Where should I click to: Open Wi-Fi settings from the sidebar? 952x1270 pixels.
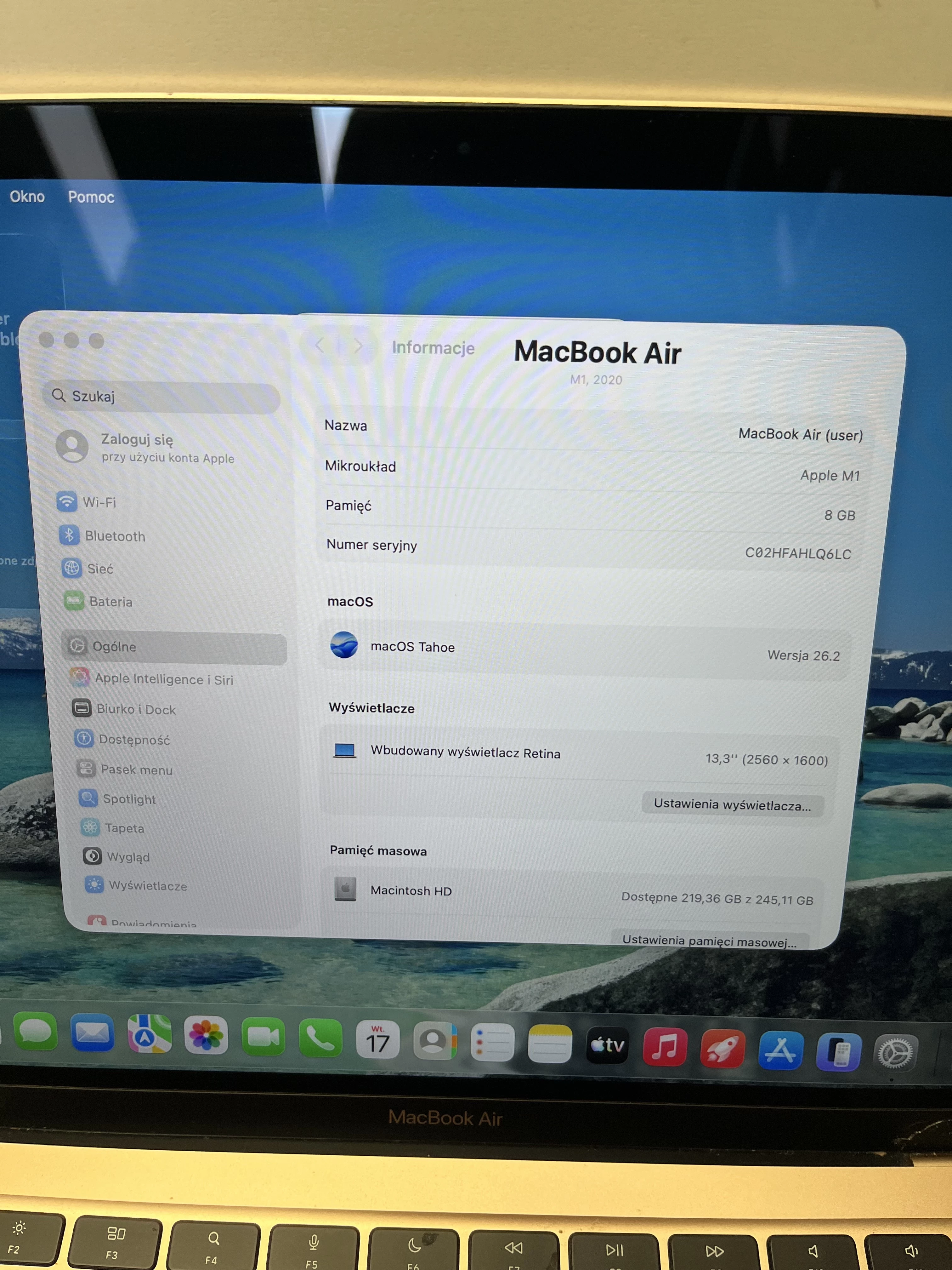click(100, 502)
